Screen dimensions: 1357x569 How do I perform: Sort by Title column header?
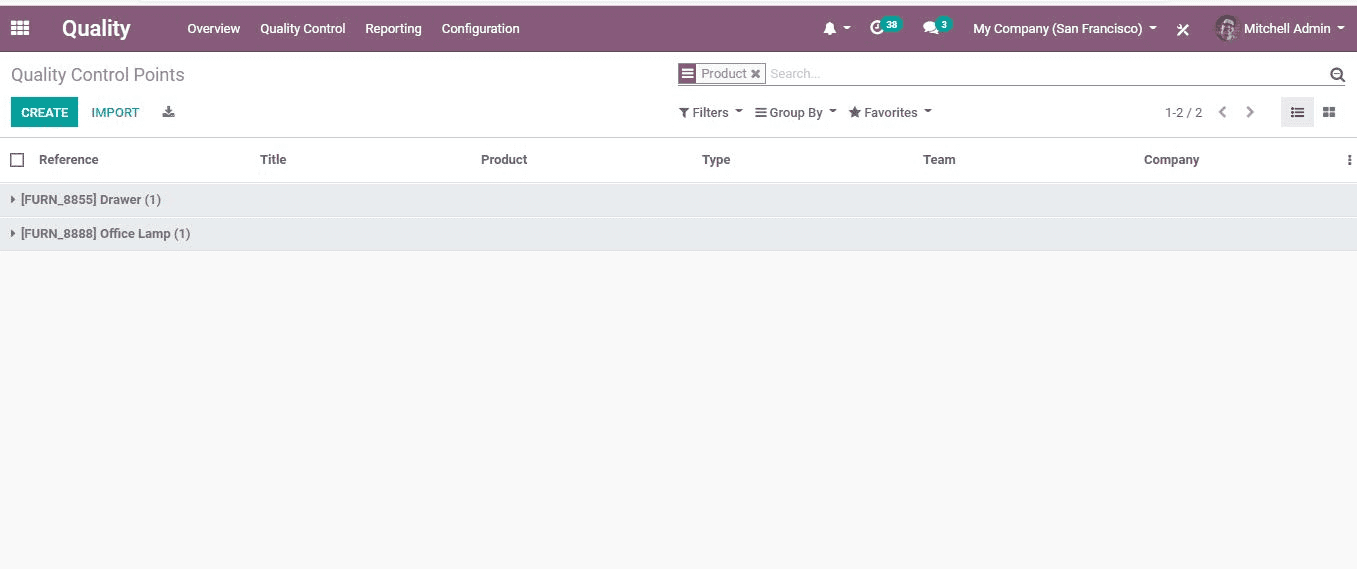click(273, 160)
